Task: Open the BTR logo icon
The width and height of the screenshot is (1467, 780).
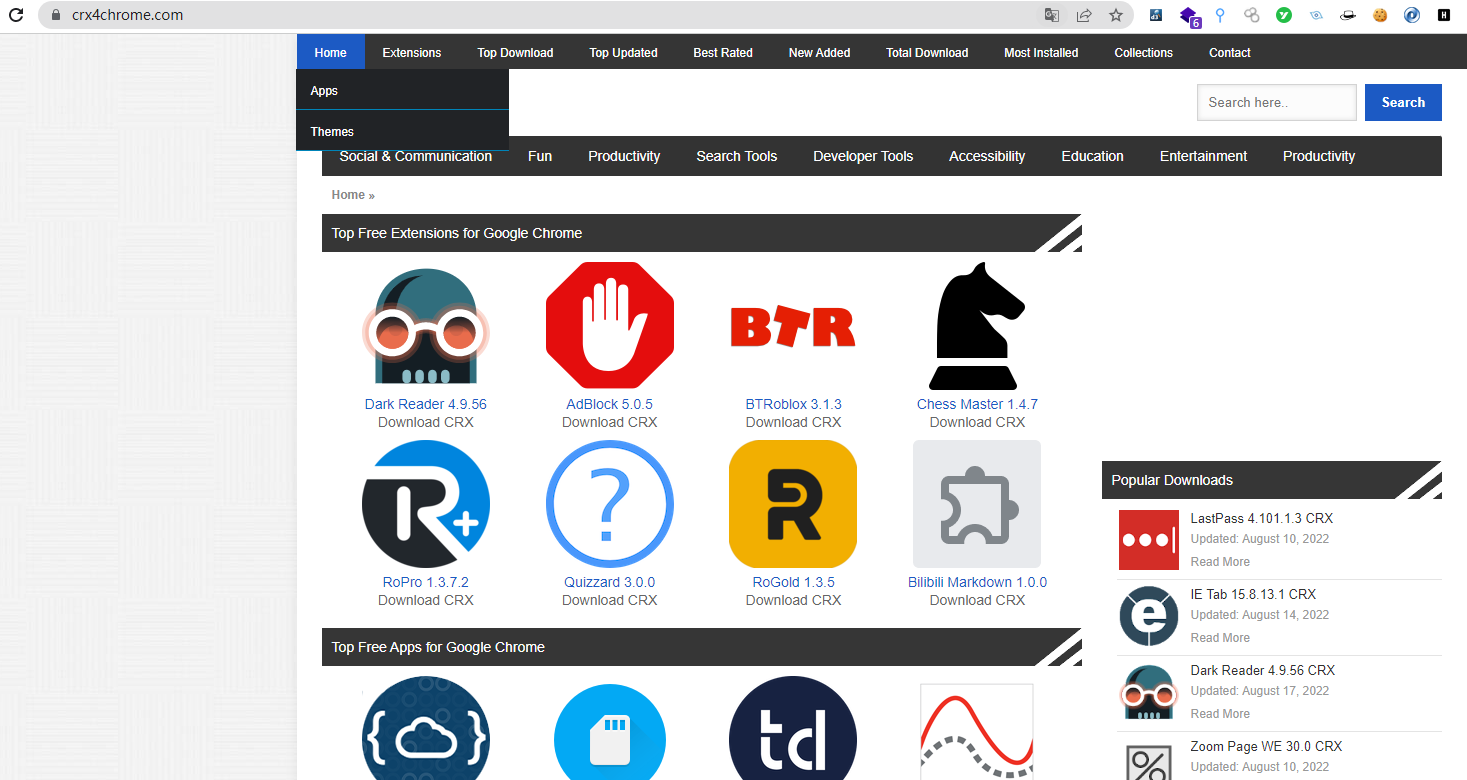Action: point(794,326)
